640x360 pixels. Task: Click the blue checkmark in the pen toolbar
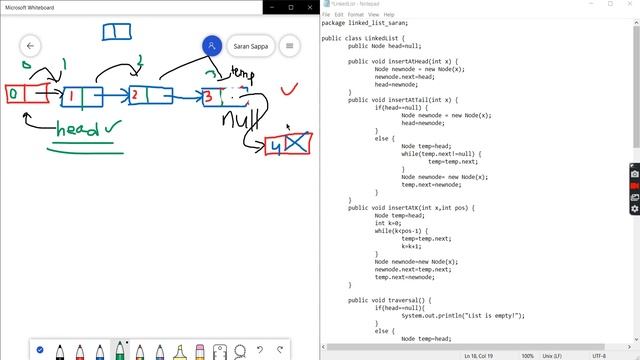point(40,350)
